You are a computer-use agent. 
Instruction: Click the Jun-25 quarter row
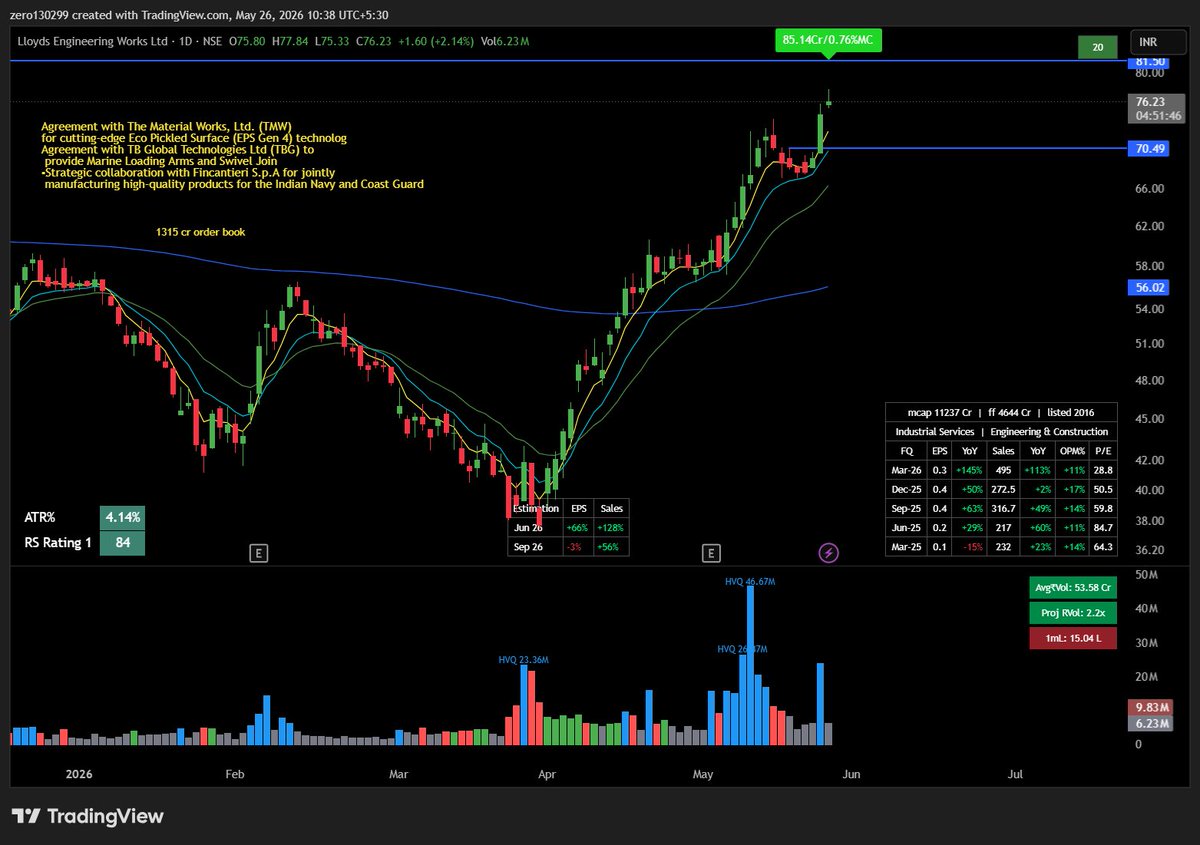(x=1001, y=528)
